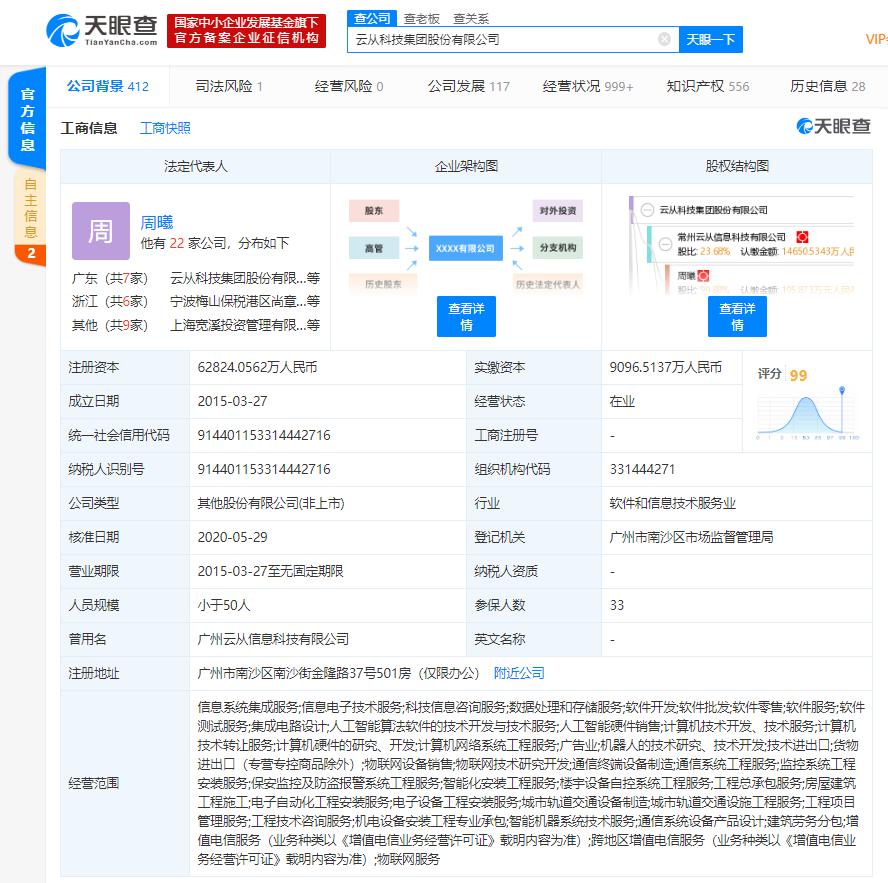Click the red 国家中小企业发展基金 certification badge
This screenshot has height=883, width=888.
coord(245,31)
